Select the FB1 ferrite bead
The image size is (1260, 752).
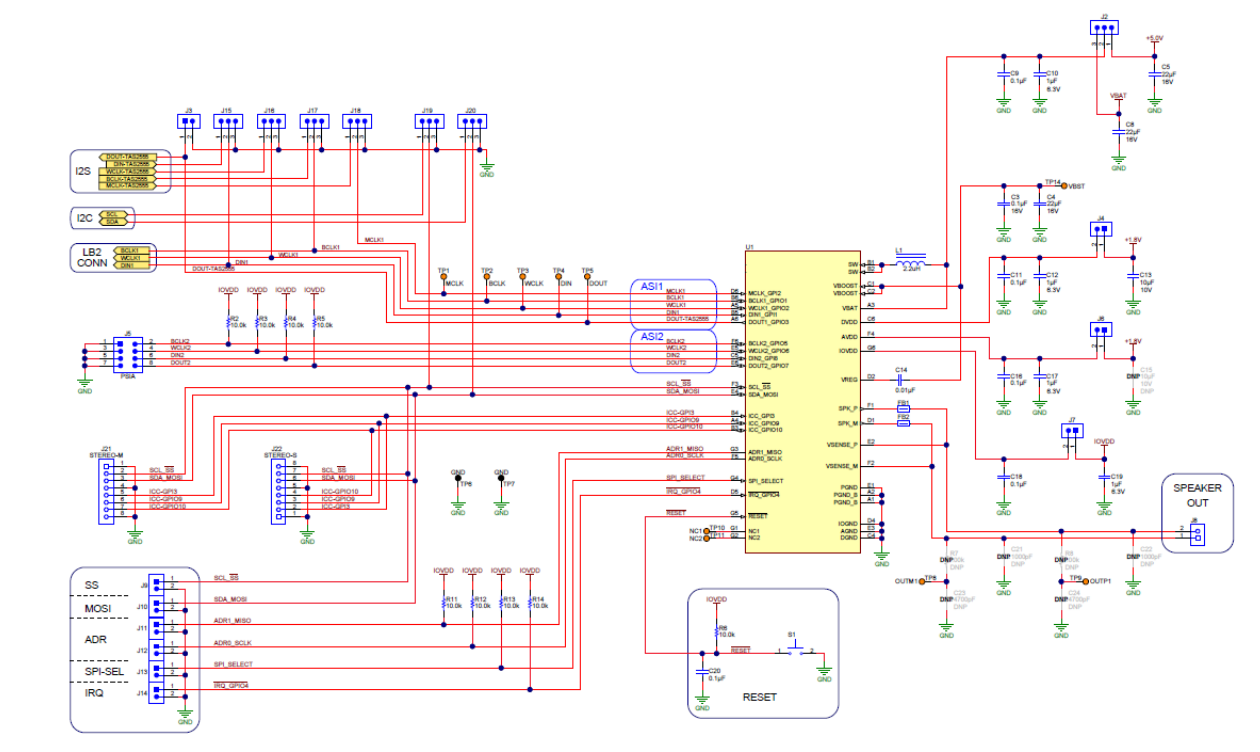click(x=903, y=409)
